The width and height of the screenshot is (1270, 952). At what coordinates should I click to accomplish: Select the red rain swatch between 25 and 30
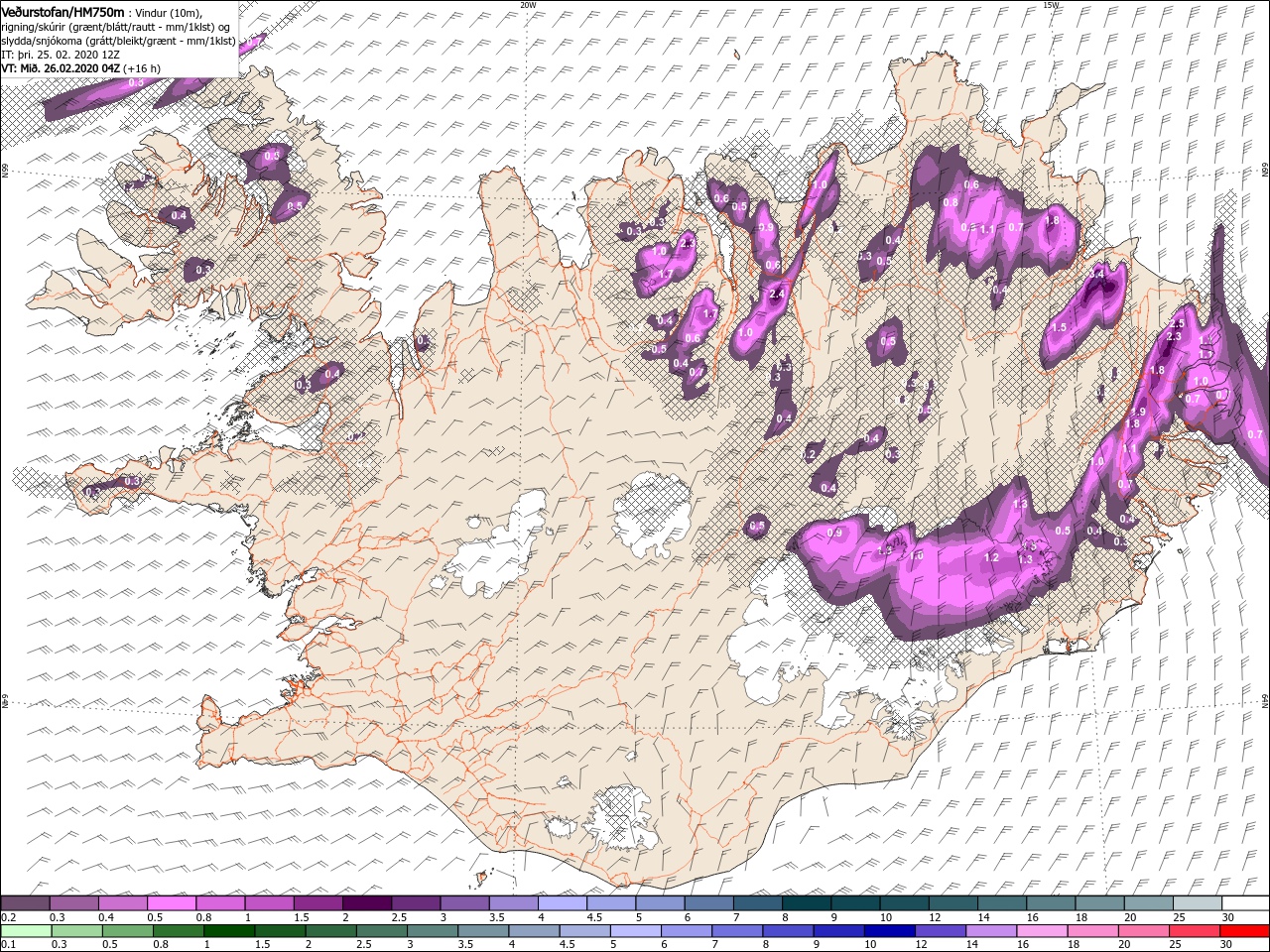(x=1194, y=931)
